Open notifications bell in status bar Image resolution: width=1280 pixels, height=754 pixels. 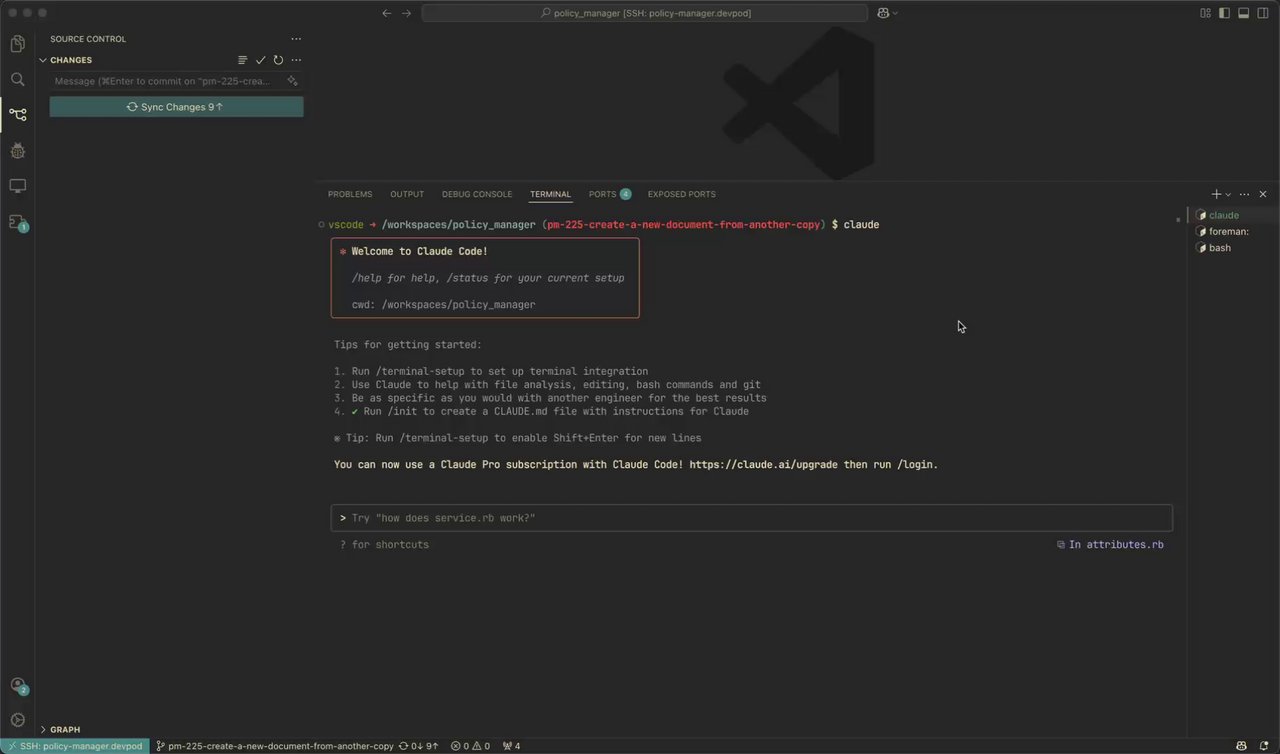coord(1264,746)
